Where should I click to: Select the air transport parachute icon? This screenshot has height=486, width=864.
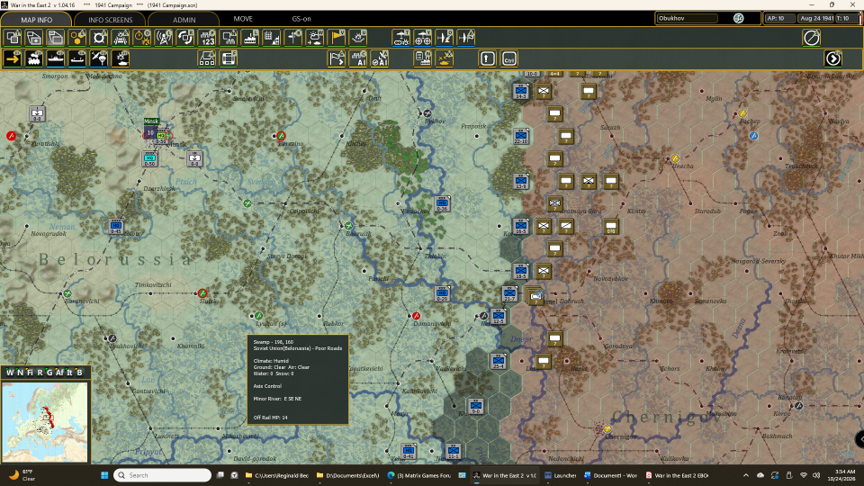[99, 58]
